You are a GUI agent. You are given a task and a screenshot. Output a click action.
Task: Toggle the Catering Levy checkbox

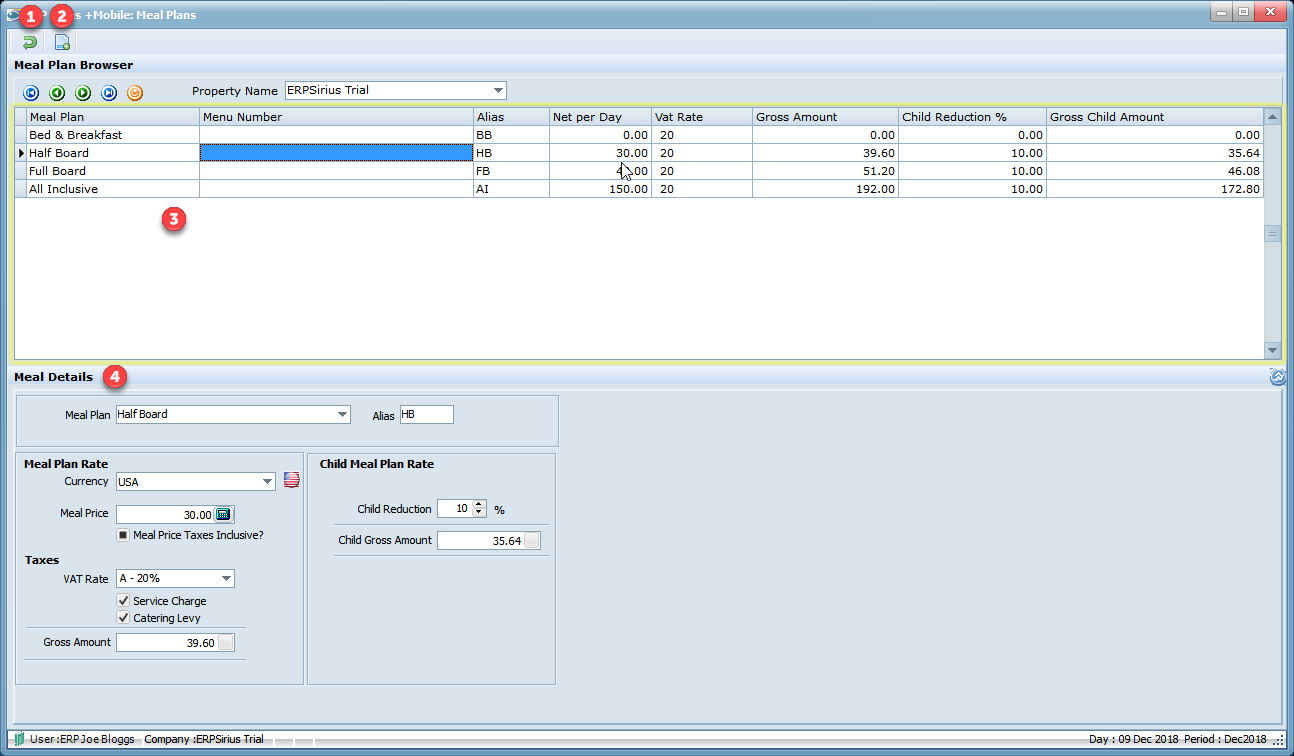(123, 618)
